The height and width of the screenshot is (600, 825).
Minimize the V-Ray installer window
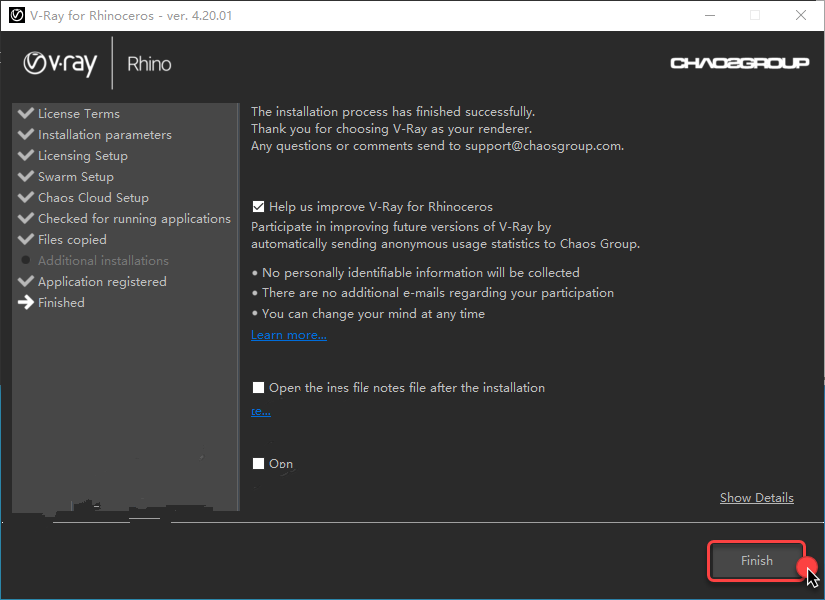pos(710,15)
